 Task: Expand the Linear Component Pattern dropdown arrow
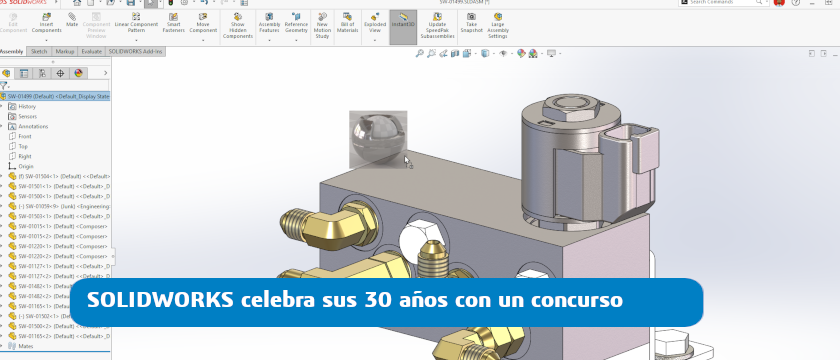(136, 41)
